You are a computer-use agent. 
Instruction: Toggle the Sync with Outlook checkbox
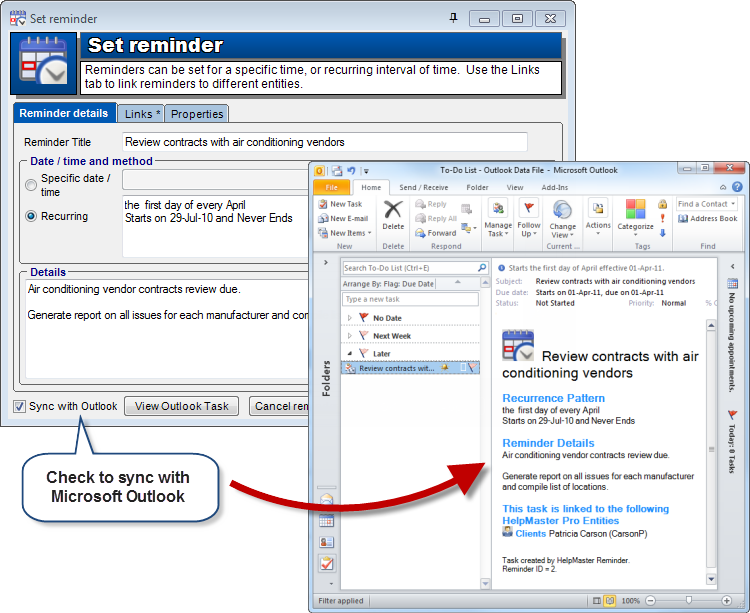(x=20, y=406)
